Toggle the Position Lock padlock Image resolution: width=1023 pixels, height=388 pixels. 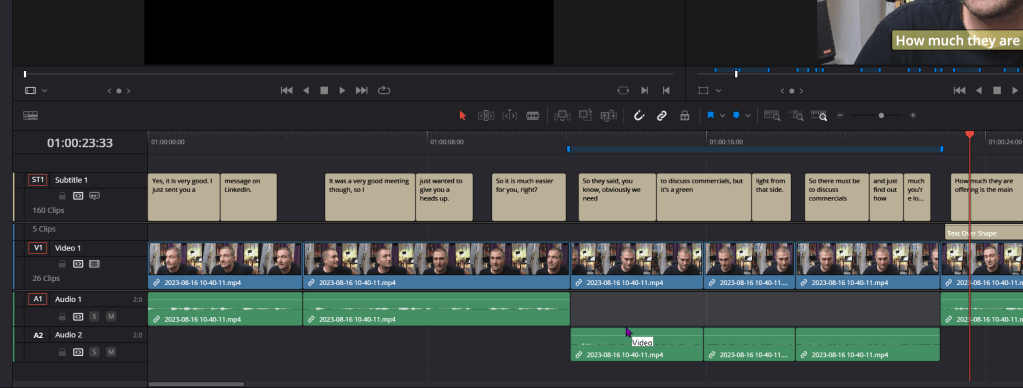684,115
